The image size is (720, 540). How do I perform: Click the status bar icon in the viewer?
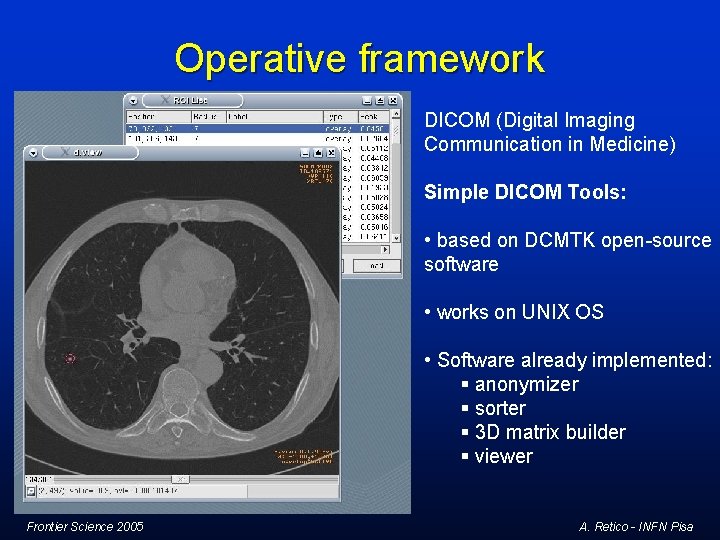pos(31,491)
